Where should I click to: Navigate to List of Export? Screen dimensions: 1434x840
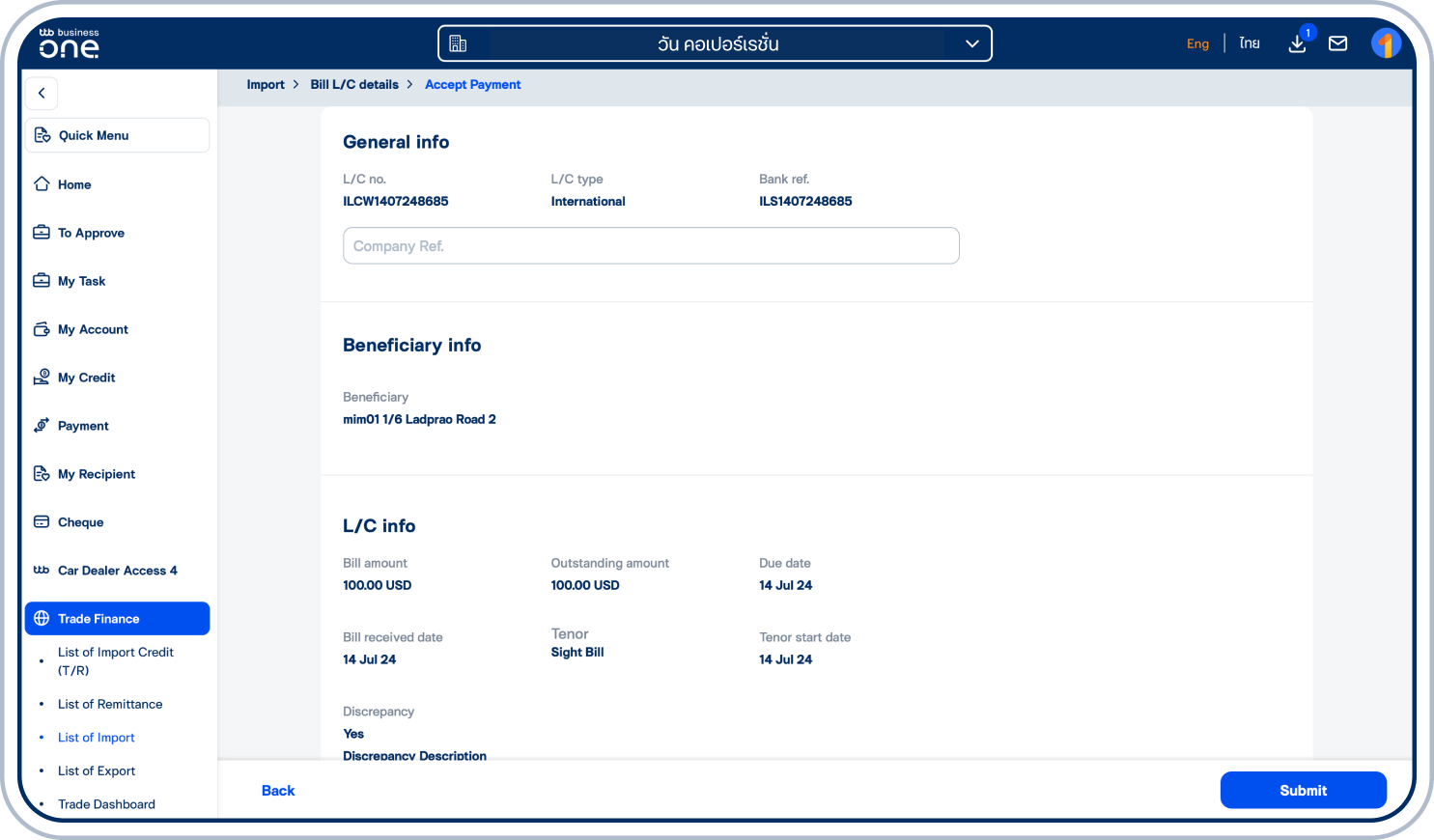point(97,770)
